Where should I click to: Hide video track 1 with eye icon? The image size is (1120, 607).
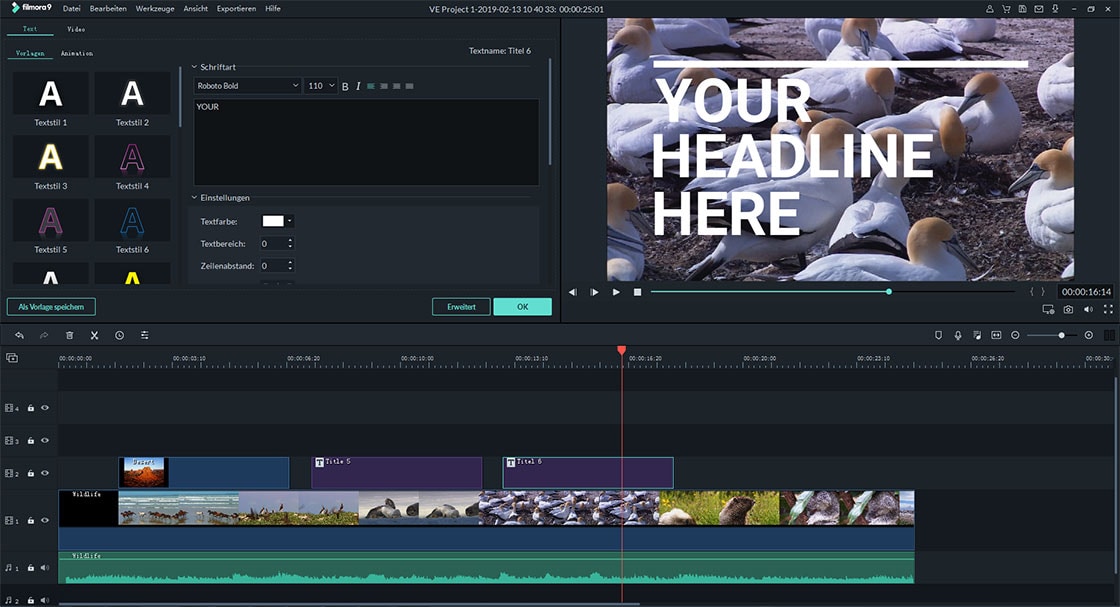click(45, 521)
